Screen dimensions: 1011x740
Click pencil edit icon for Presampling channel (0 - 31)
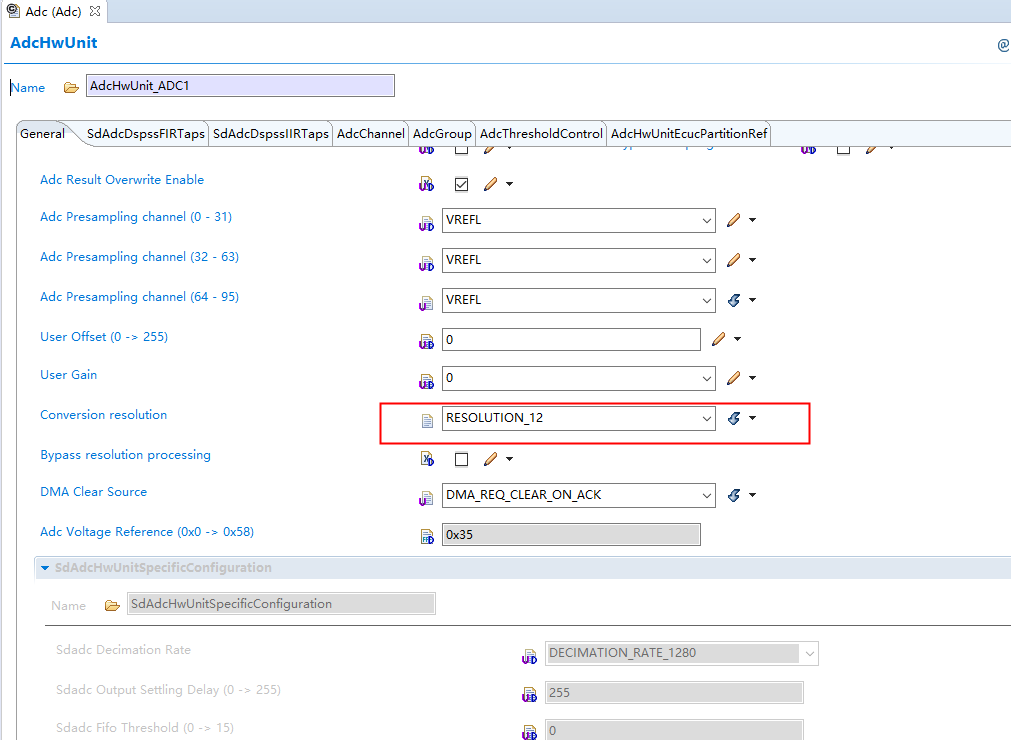pos(734,220)
